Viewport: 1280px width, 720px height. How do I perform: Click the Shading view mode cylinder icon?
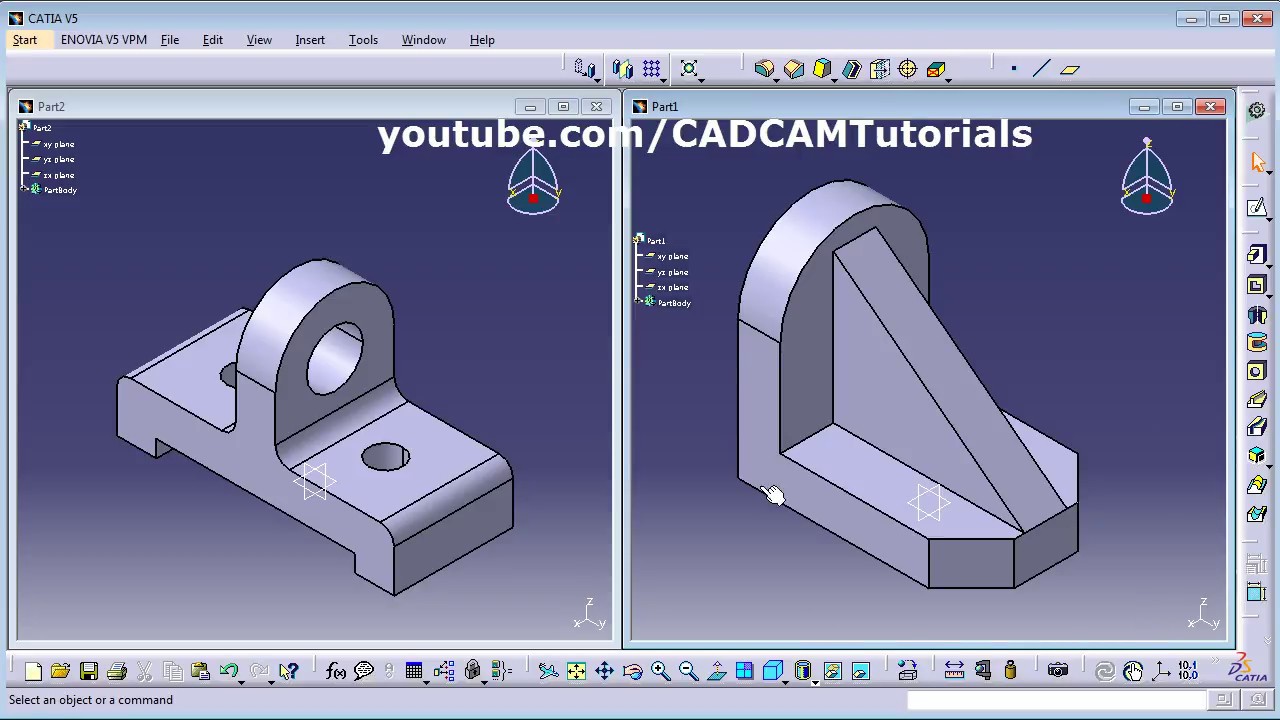coord(802,671)
